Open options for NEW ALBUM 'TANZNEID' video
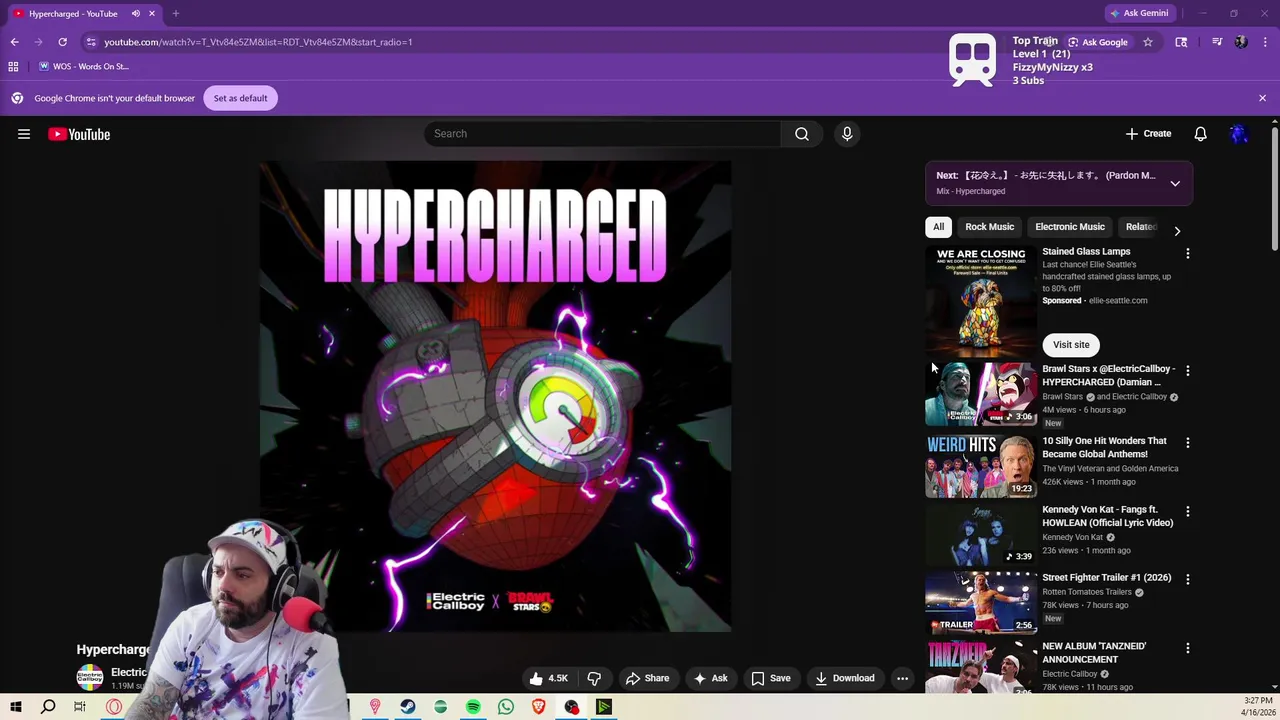The width and height of the screenshot is (1280, 720). pos(1187,649)
